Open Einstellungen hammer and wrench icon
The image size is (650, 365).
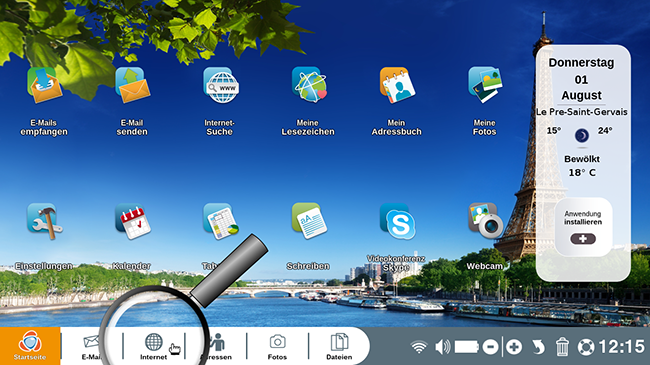click(x=45, y=221)
